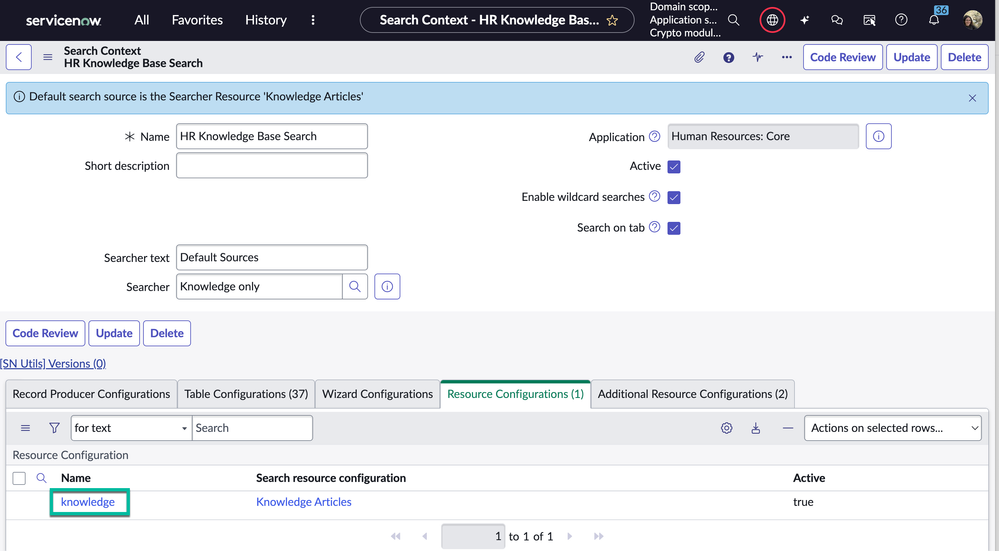The width and height of the screenshot is (999, 551).
Task: Toggle column search magnifier in list header
Action: pyautogui.click(x=41, y=478)
